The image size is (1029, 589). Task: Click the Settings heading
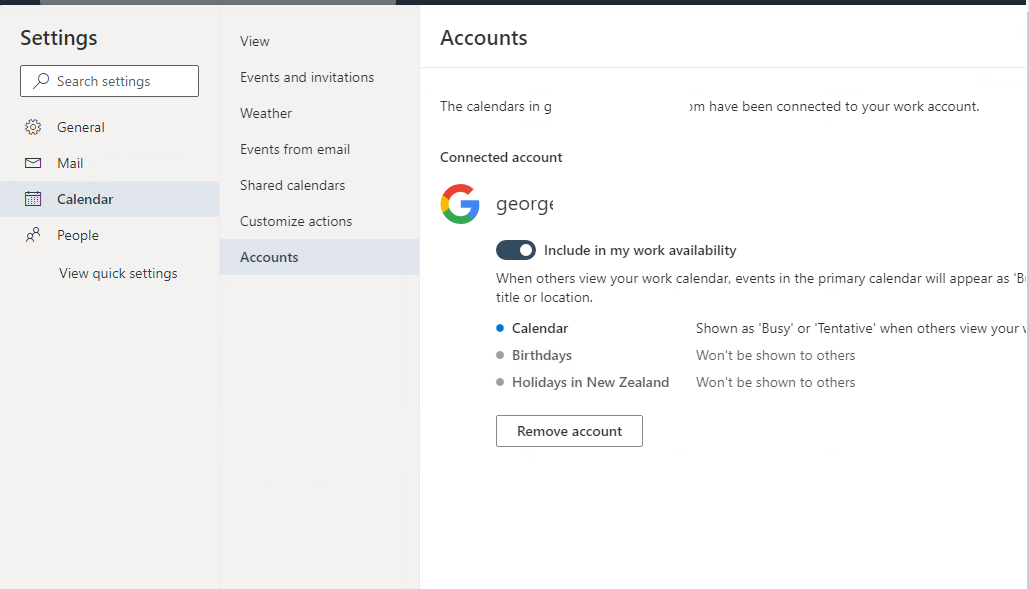58,38
